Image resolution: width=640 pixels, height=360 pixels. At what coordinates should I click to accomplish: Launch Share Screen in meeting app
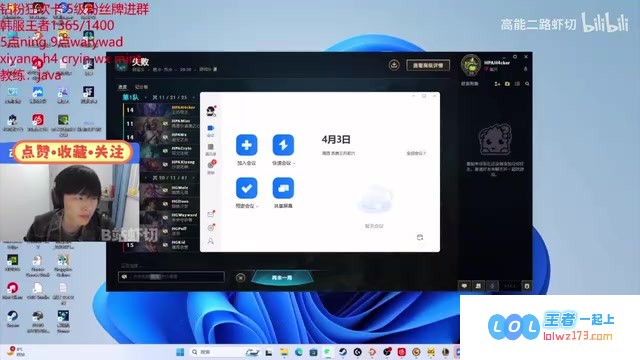pyautogui.click(x=283, y=188)
